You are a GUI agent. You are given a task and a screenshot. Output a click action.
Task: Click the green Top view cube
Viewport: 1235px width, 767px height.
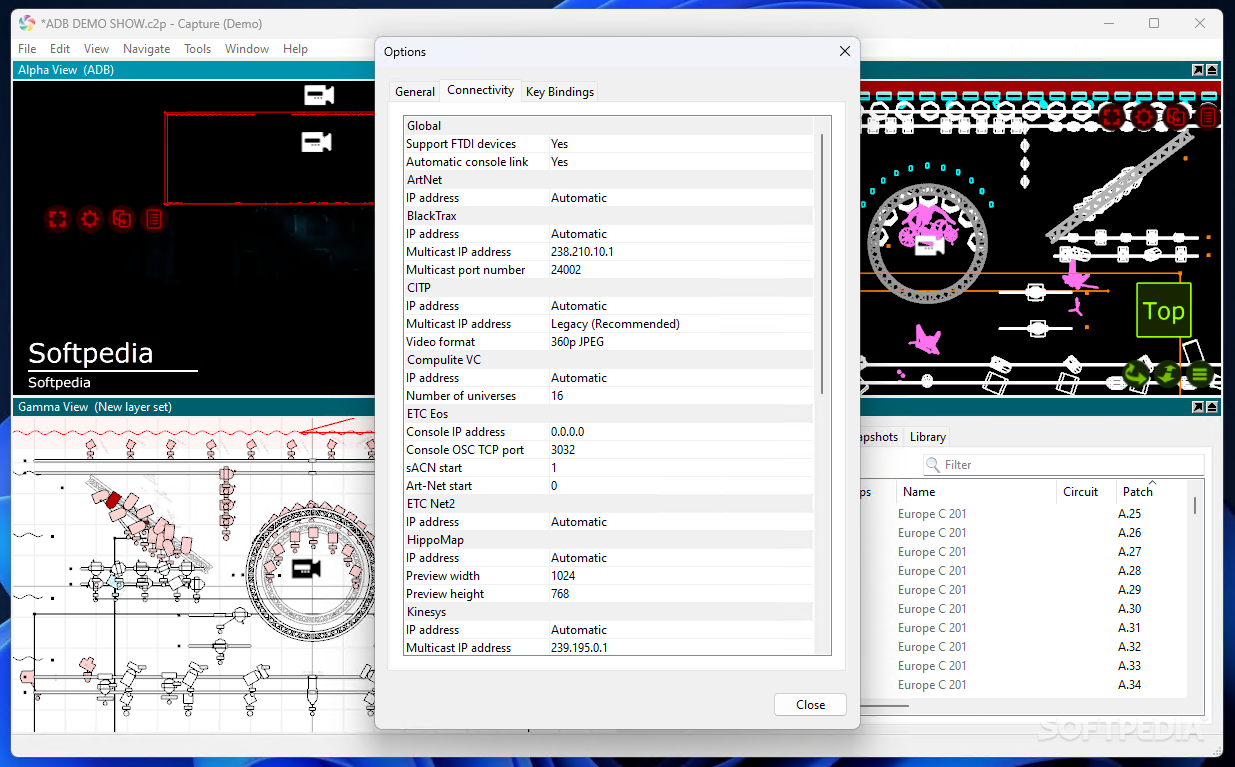tap(1164, 310)
